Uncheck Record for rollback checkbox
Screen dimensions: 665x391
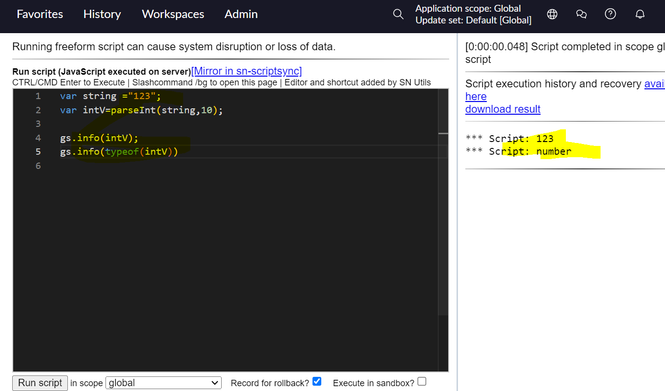tap(317, 381)
